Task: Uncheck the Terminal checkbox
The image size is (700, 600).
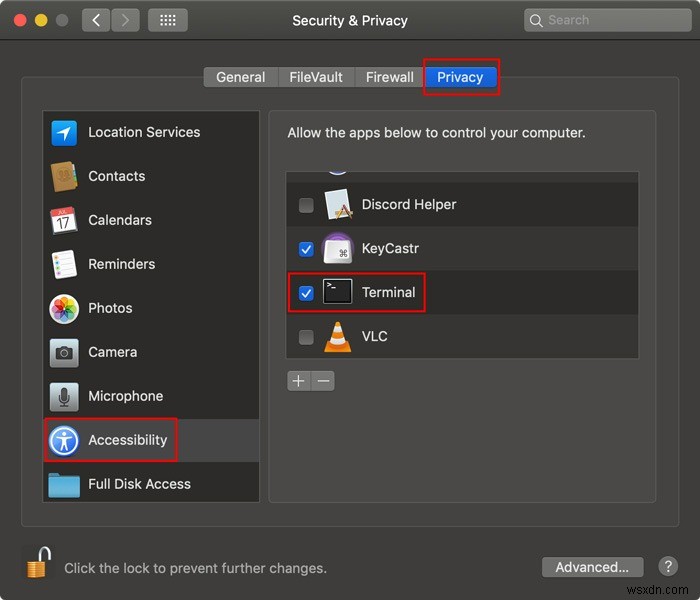Action: [306, 293]
